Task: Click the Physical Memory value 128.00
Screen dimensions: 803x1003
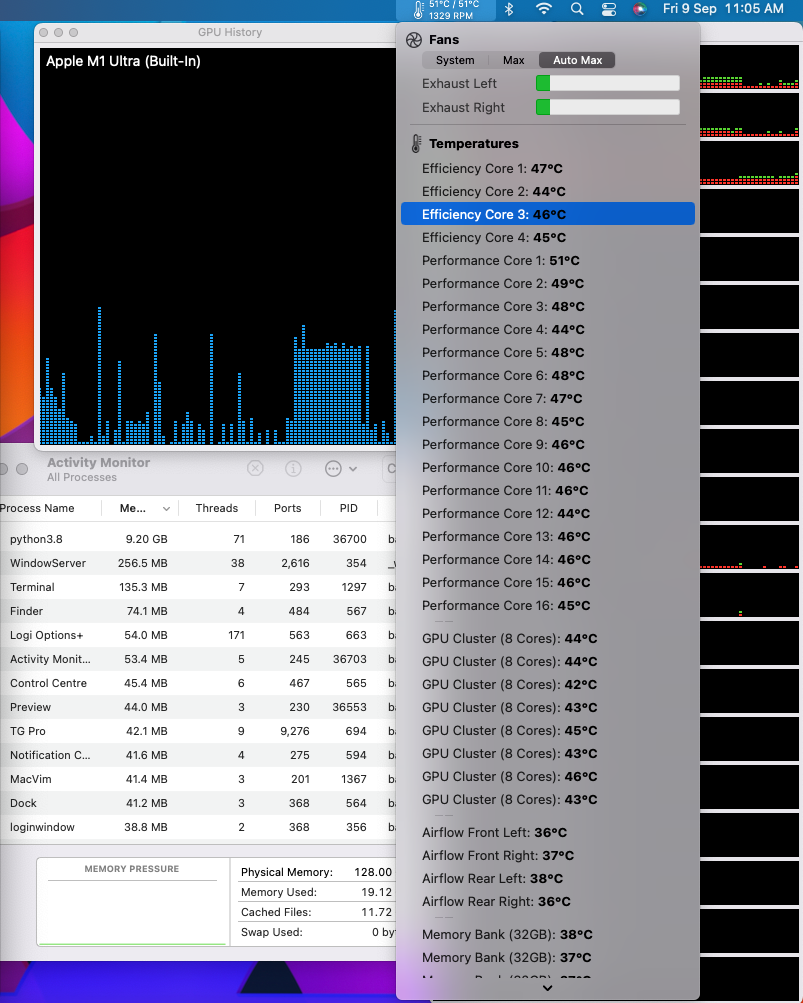Action: point(373,873)
